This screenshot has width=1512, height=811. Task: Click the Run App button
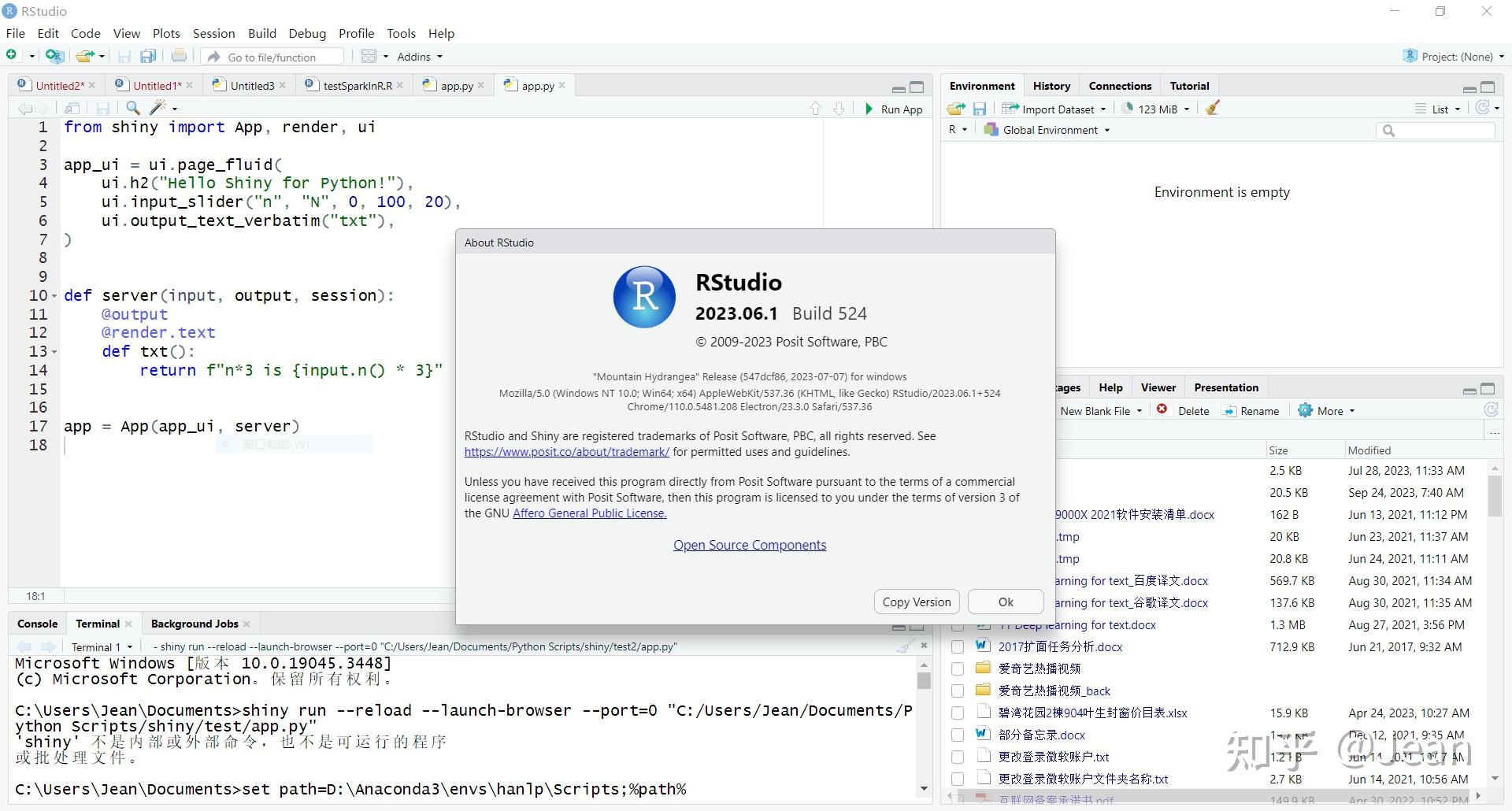point(894,109)
